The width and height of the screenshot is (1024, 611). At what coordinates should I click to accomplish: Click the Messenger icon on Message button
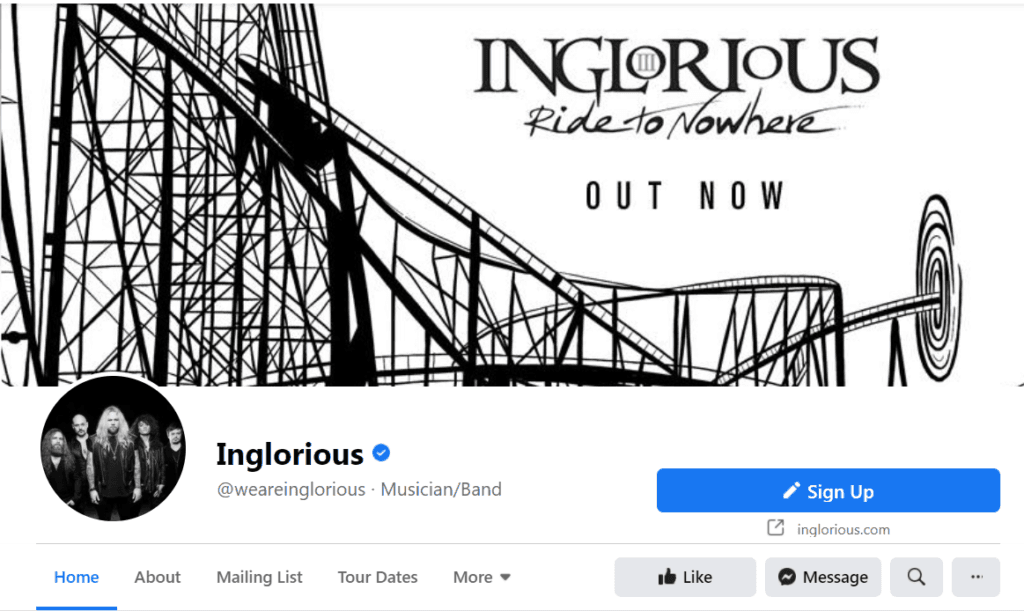[787, 576]
